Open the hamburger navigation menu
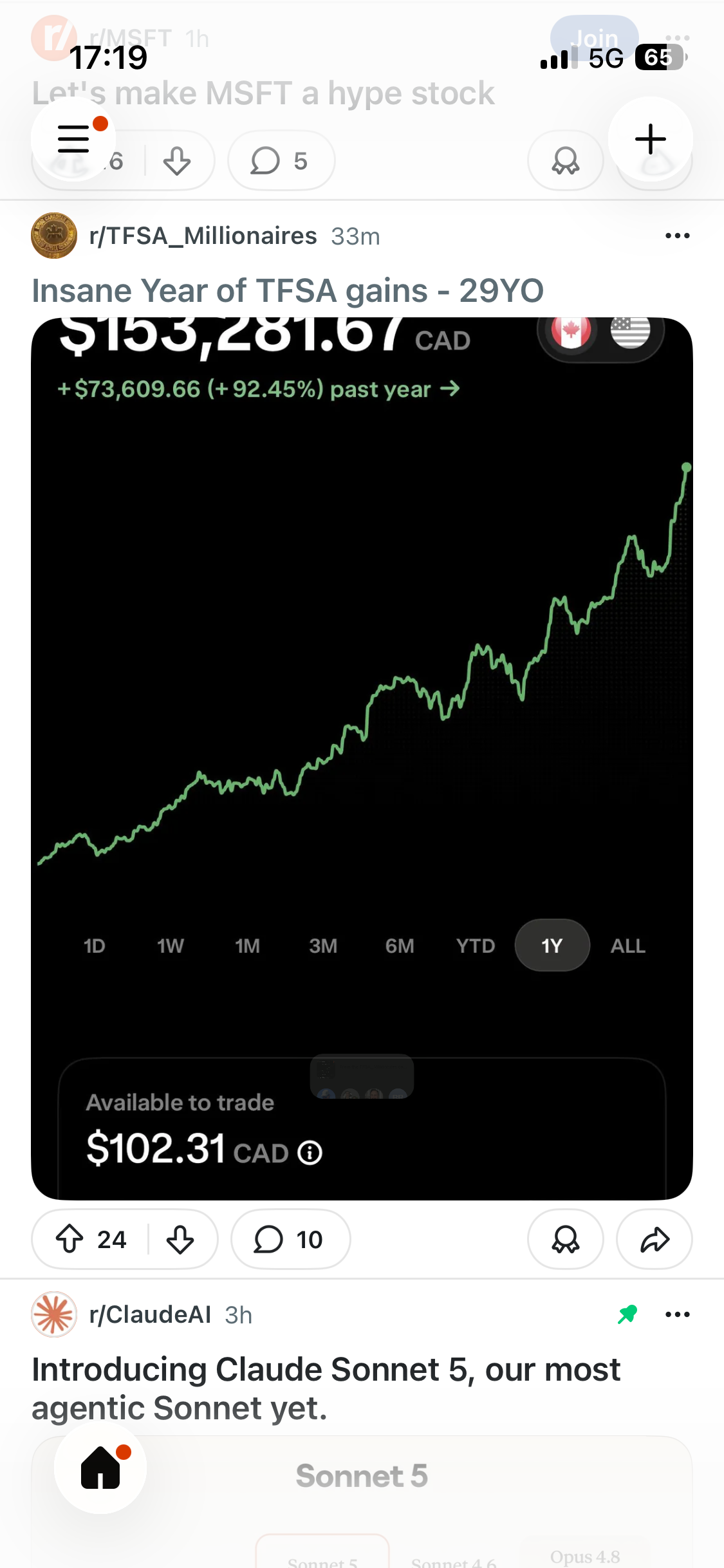Image resolution: width=724 pixels, height=1568 pixels. 73,139
